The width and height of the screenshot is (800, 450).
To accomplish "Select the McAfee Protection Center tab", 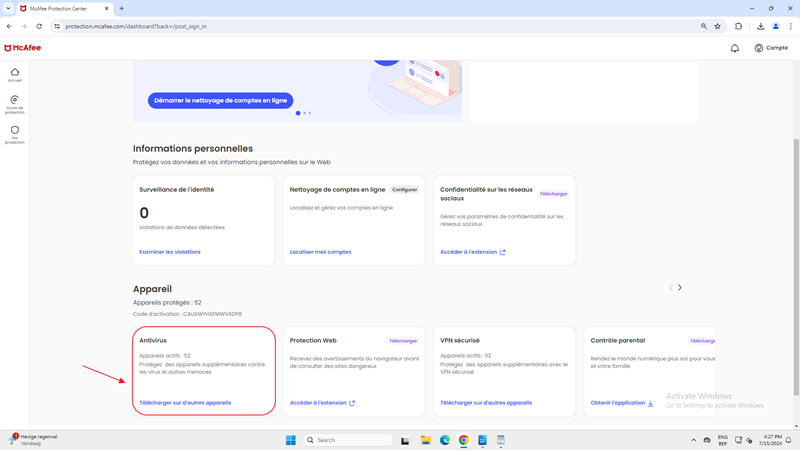I will pyautogui.click(x=64, y=9).
